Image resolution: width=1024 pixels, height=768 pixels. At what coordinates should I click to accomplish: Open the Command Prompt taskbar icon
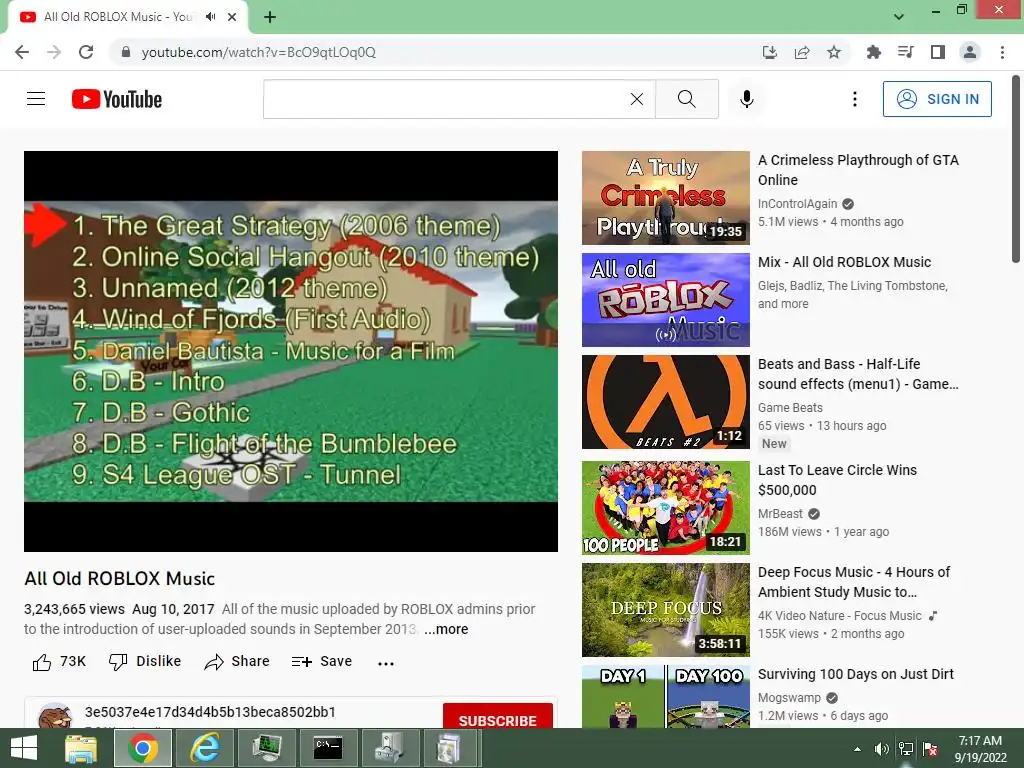pyautogui.click(x=328, y=748)
